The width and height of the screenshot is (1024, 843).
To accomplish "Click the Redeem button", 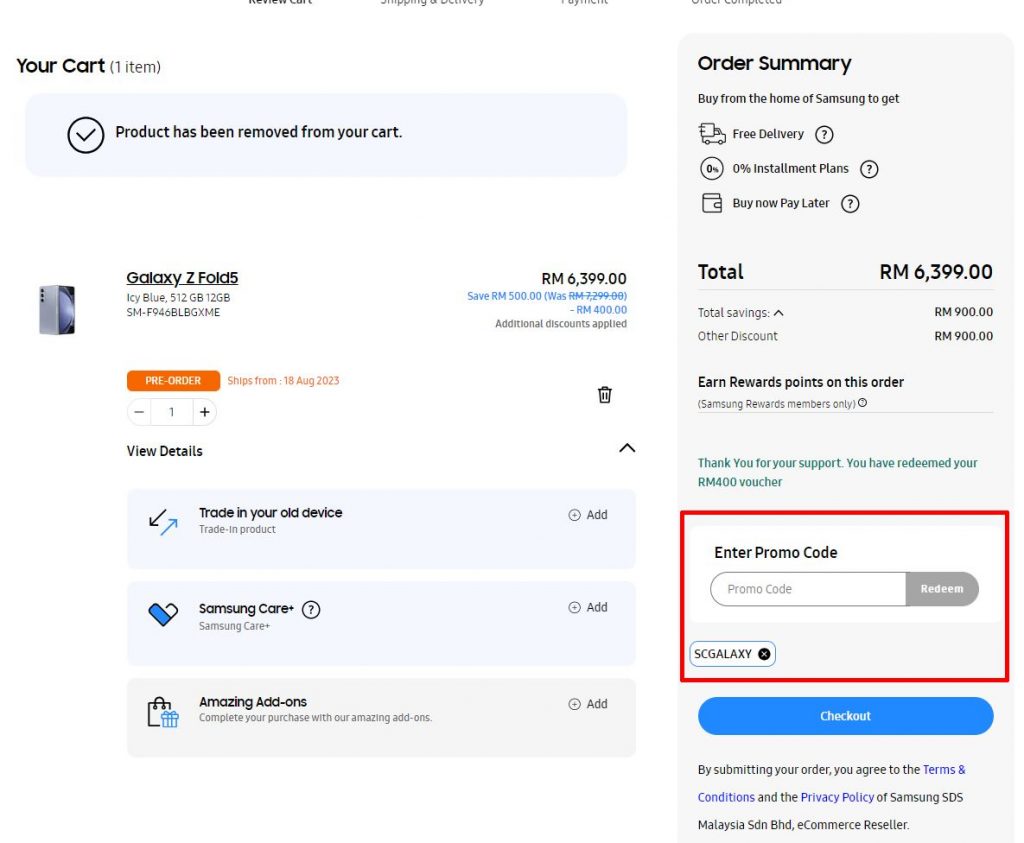I will pos(942,589).
